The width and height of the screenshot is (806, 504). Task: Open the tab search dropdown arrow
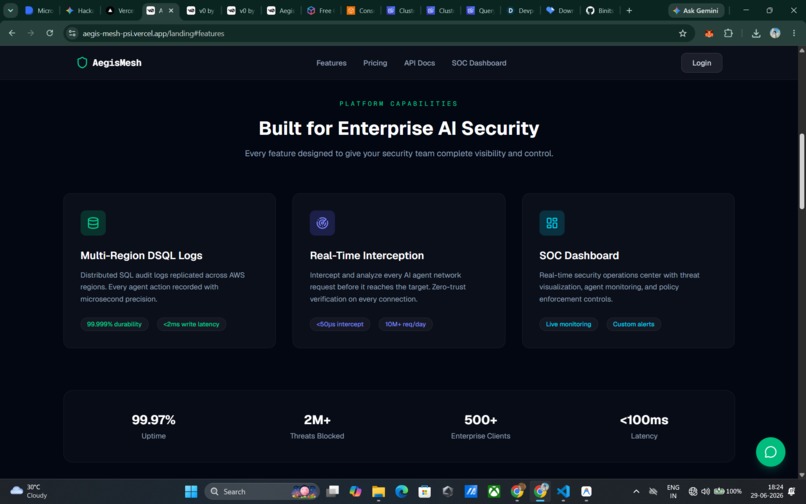(x=10, y=10)
